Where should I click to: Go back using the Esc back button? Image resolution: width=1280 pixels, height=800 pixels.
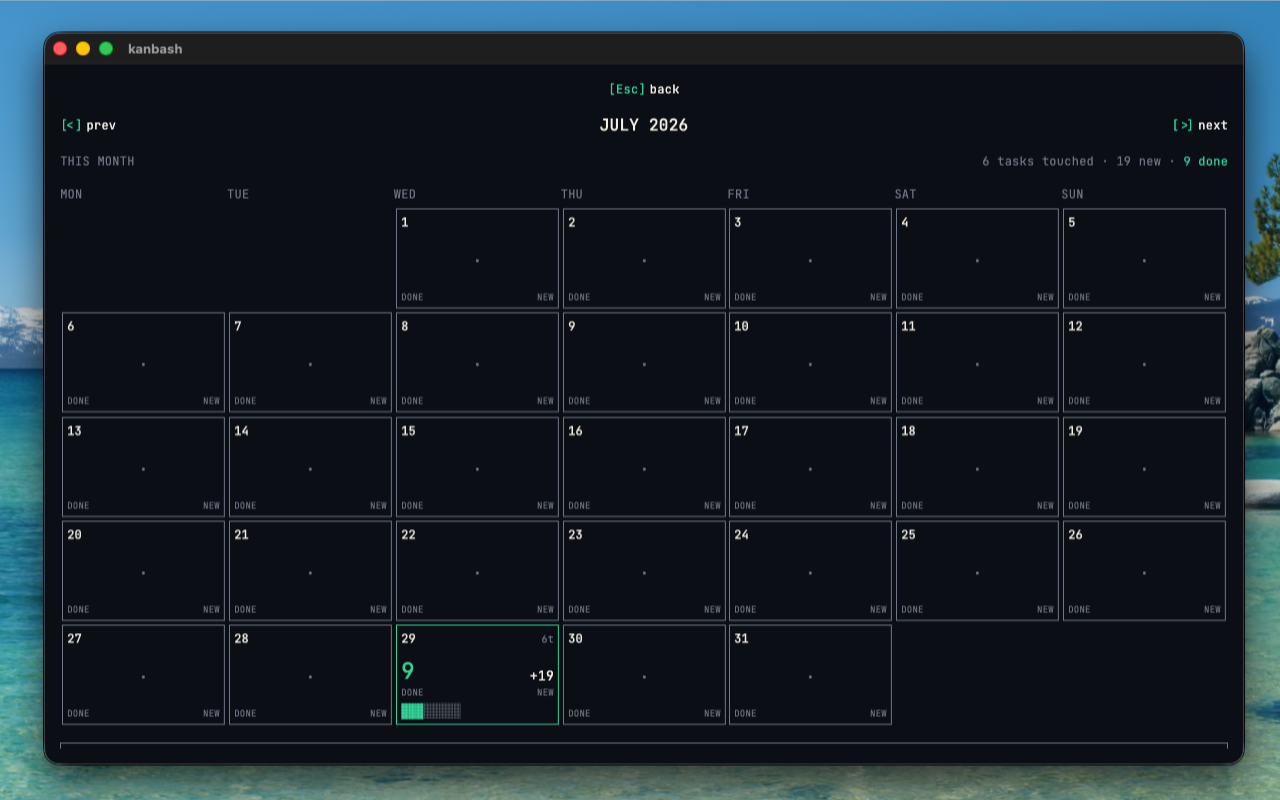coord(644,89)
